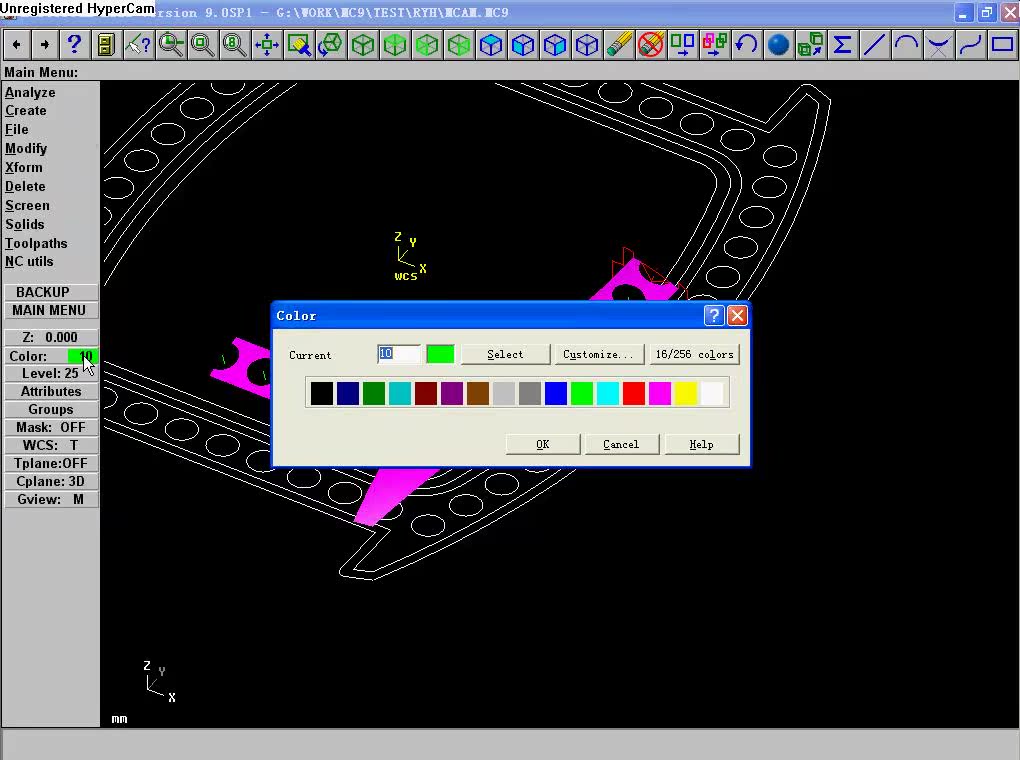Open the Groups secondary menu button
1020x760 pixels.
tap(51, 410)
